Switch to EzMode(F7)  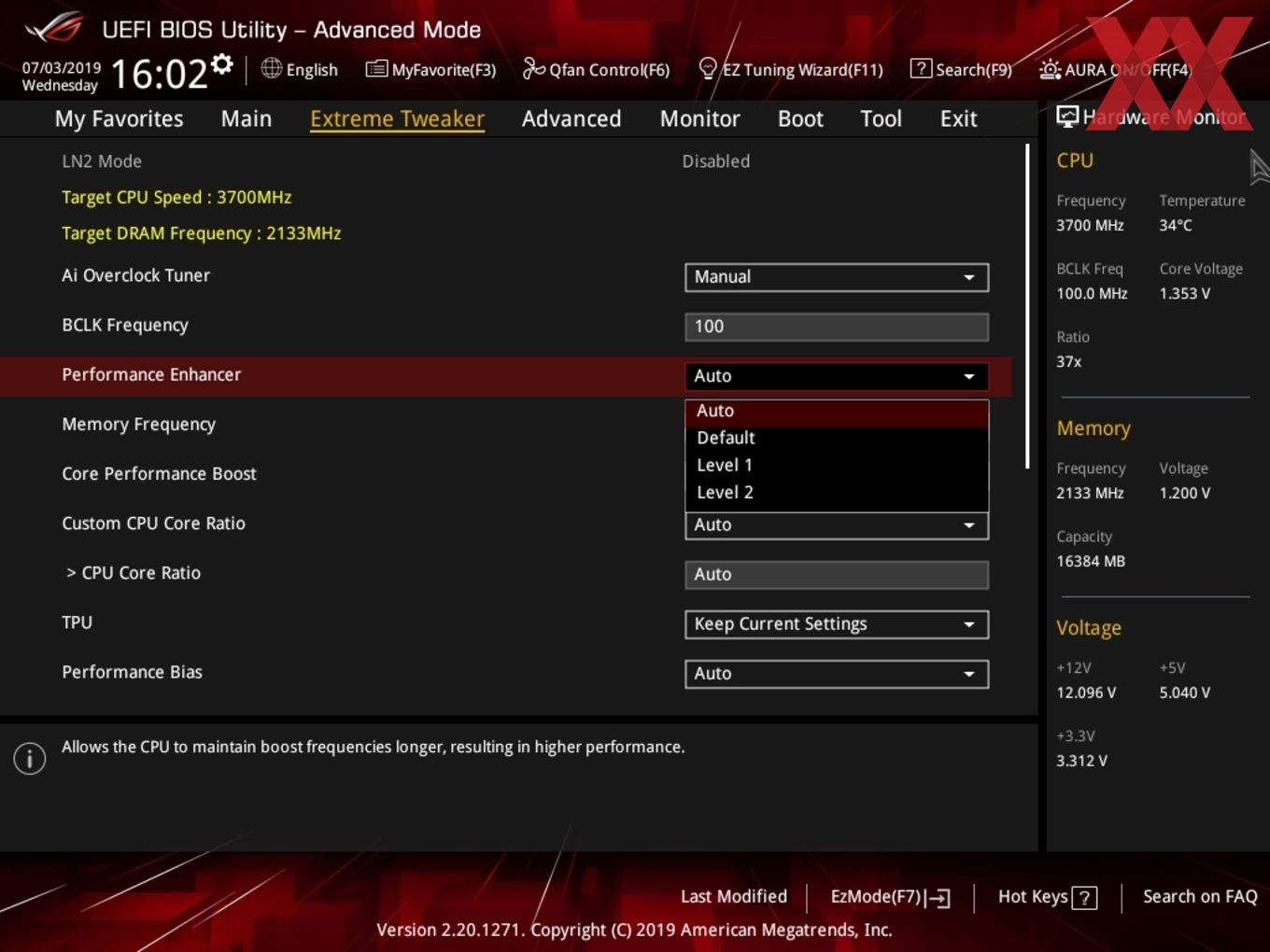[876, 897]
